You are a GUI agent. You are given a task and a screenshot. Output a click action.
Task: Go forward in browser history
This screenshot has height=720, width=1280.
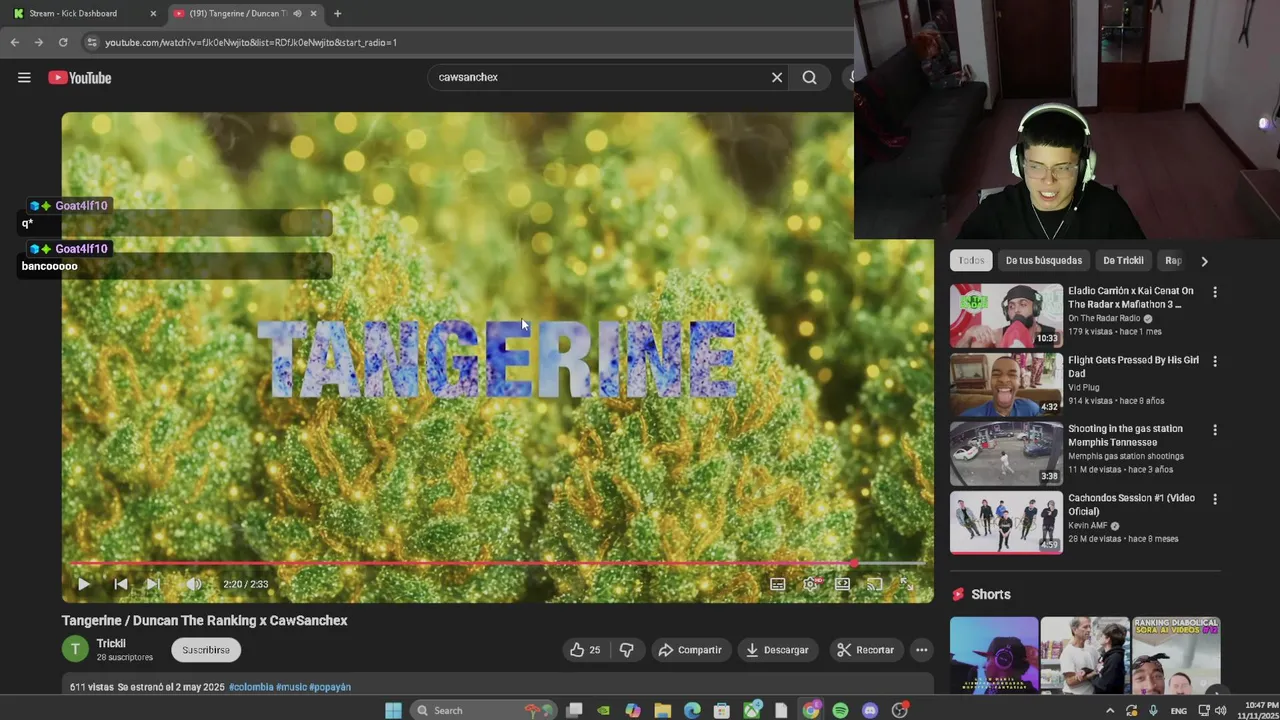point(38,42)
